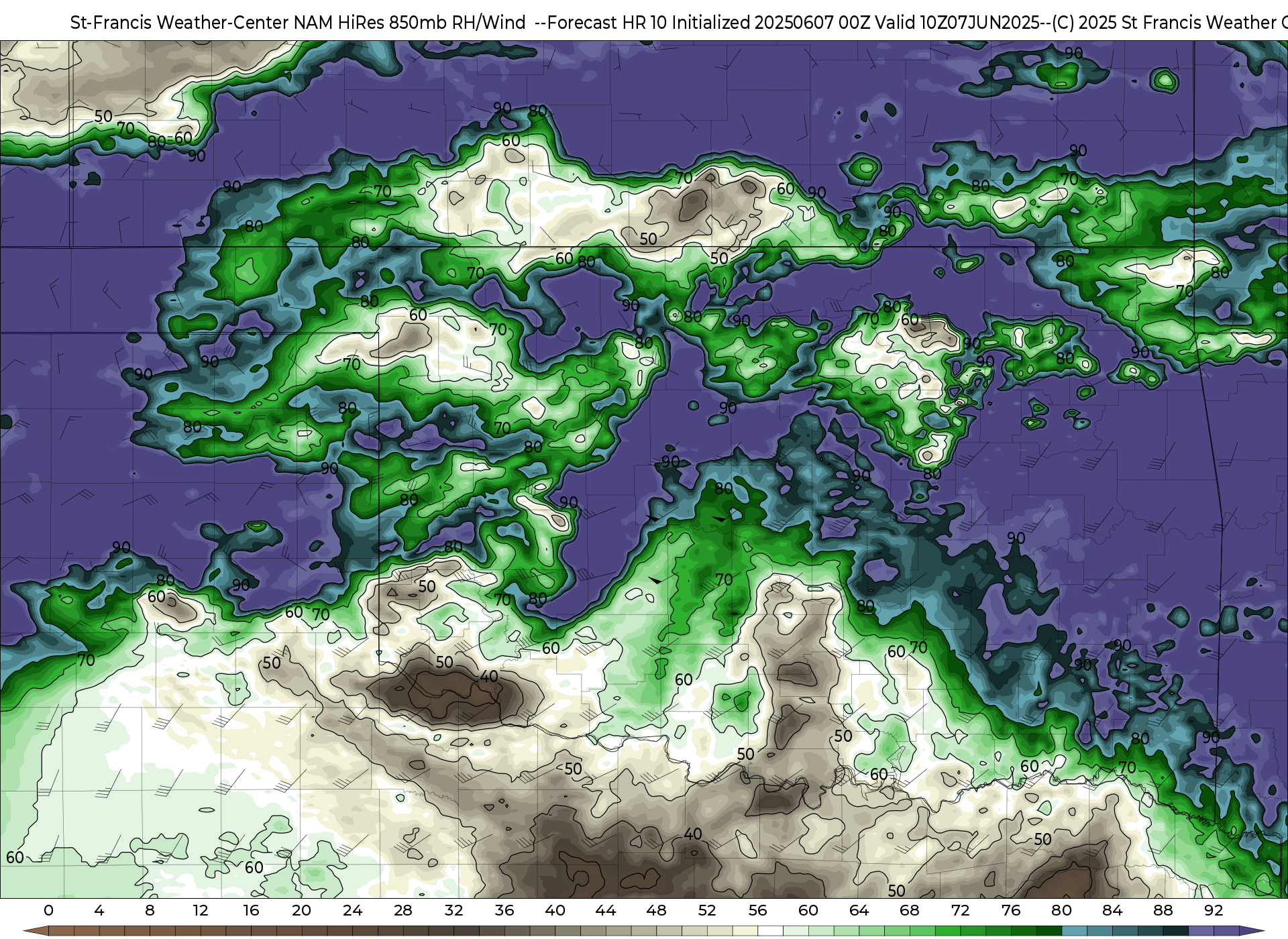Click the "(C) 2025 St Francis Weather" copyright text
Screen dimensions: 1288x939
click(1164, 23)
